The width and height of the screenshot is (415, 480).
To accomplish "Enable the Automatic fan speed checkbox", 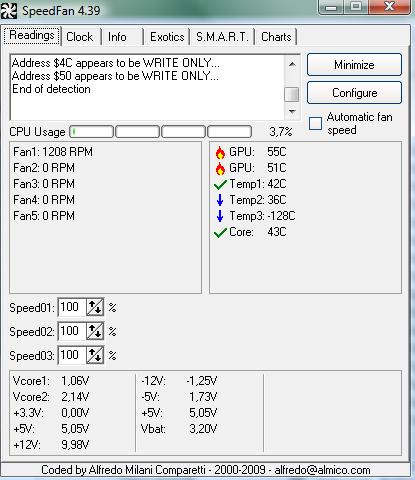I will (x=315, y=123).
